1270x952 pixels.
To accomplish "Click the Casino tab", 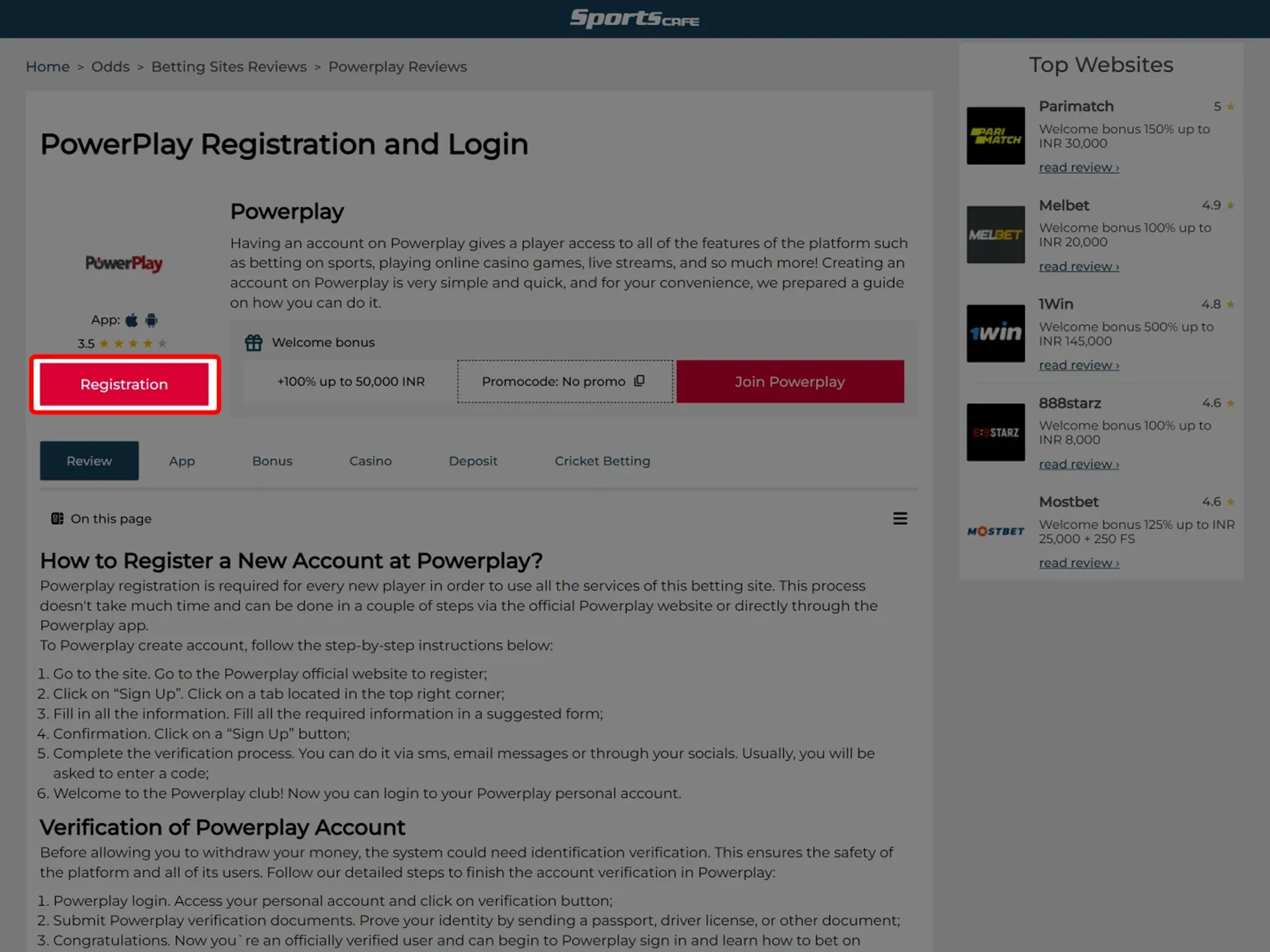I will tap(370, 460).
